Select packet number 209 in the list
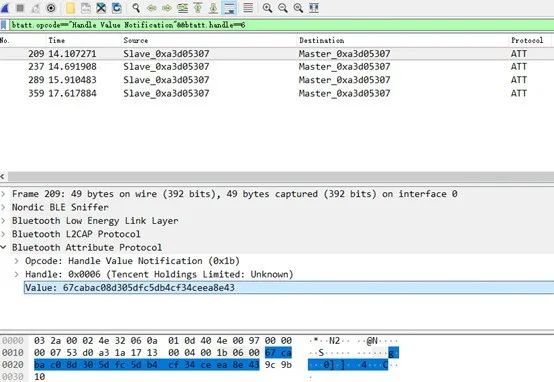Viewport: 554px width, 382px height. [x=277, y=54]
